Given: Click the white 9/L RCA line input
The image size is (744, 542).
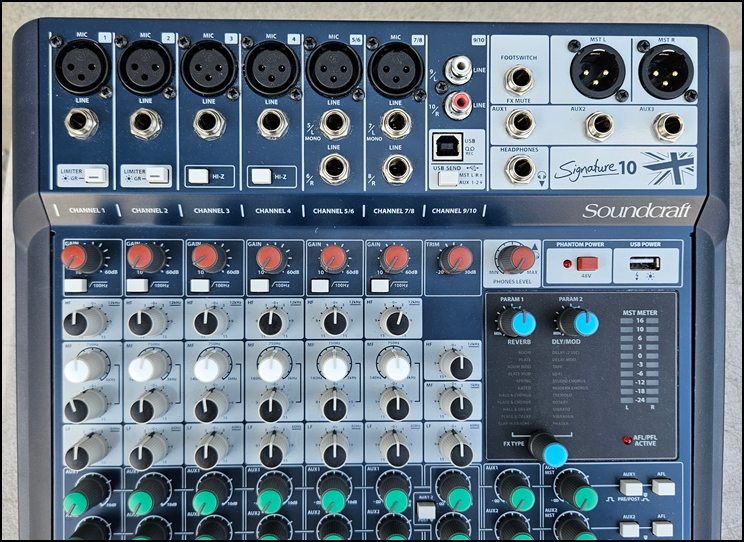Looking at the screenshot, I should pyautogui.click(x=458, y=69).
